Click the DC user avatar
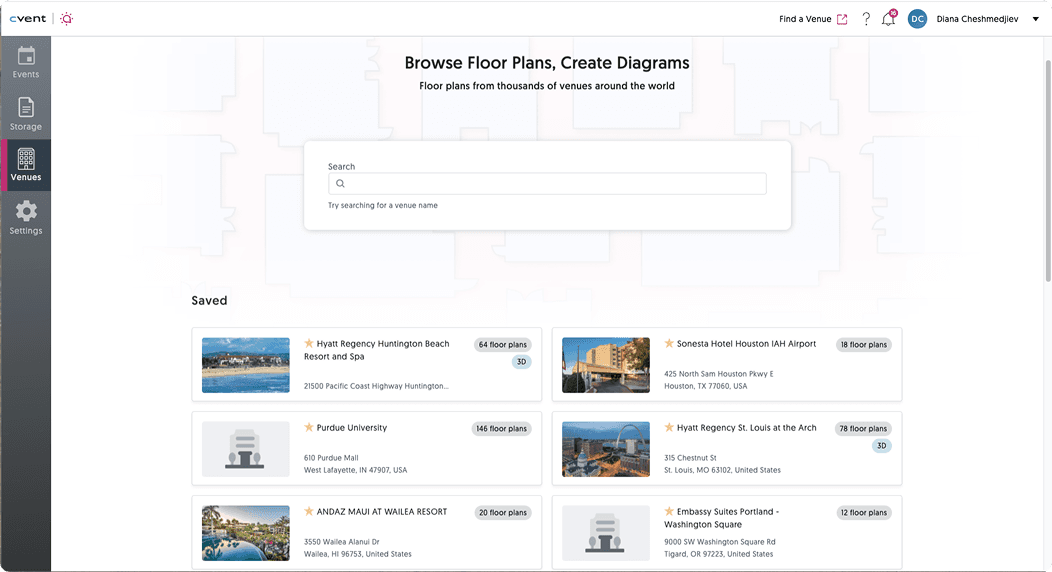The width and height of the screenshot is (1052, 572). (x=917, y=19)
